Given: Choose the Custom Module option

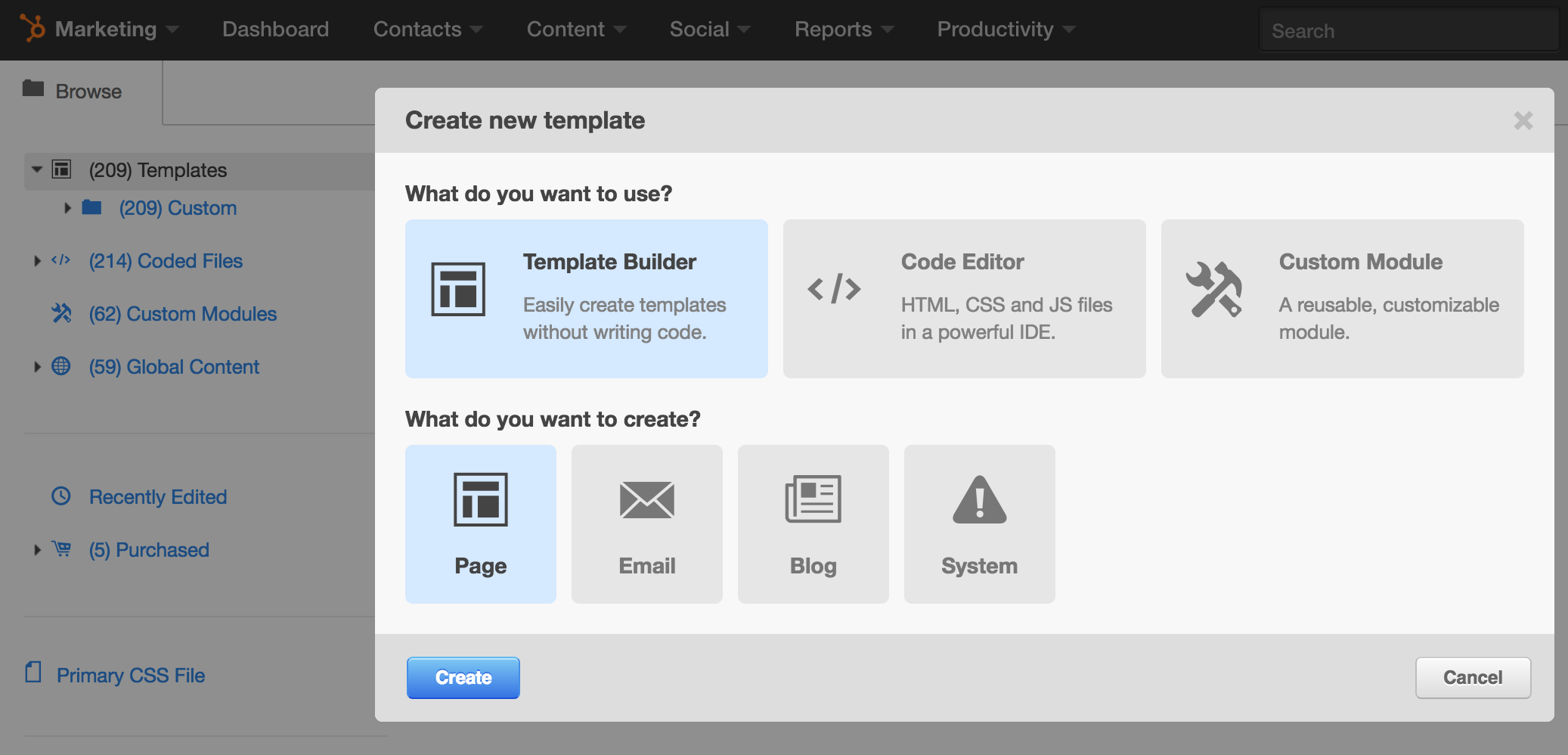Looking at the screenshot, I should [1343, 298].
